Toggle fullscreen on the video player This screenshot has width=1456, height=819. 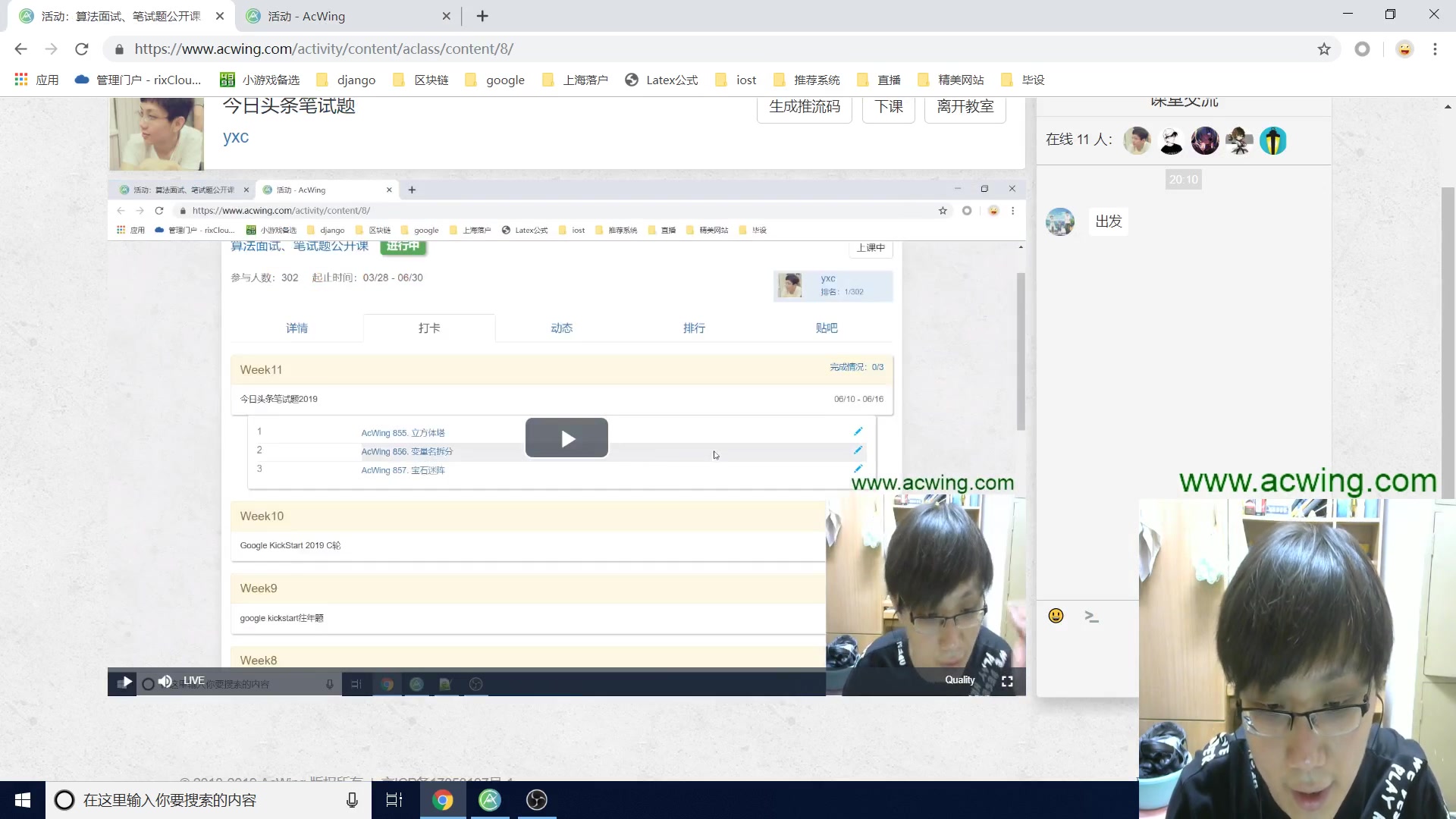[1007, 682]
